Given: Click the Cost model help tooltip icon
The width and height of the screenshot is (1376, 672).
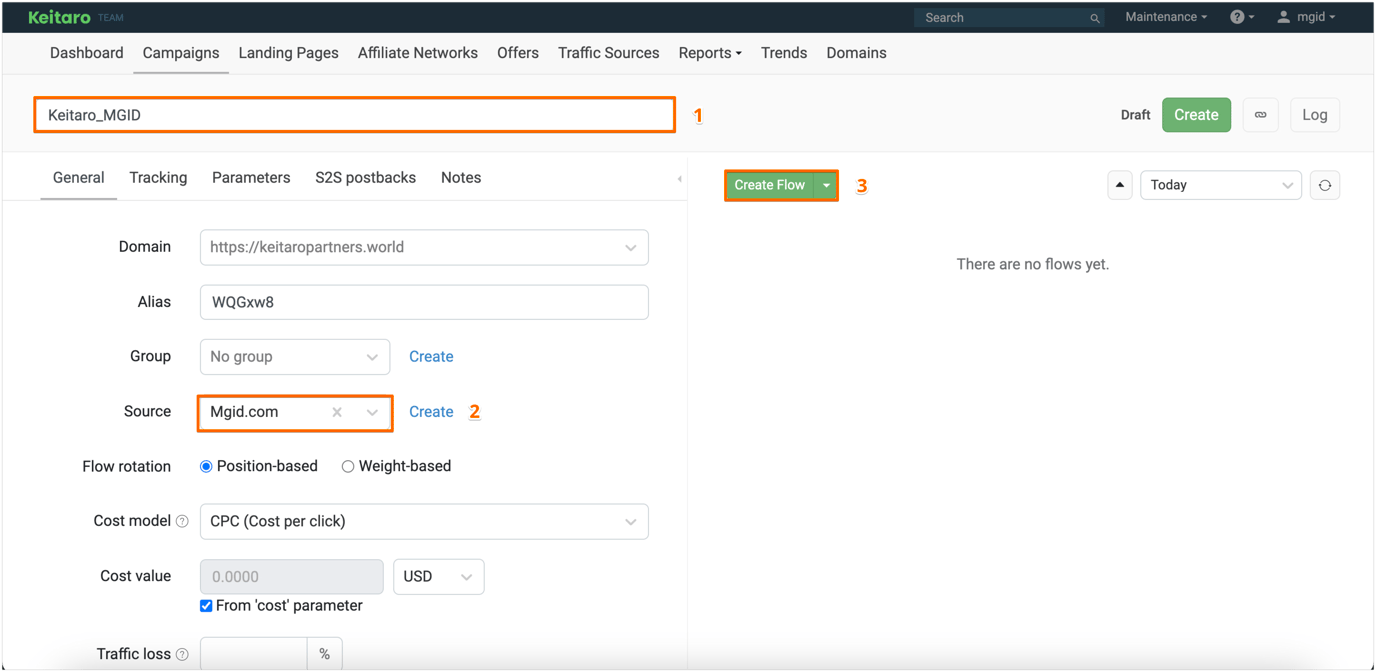Looking at the screenshot, I should pyautogui.click(x=182, y=520).
